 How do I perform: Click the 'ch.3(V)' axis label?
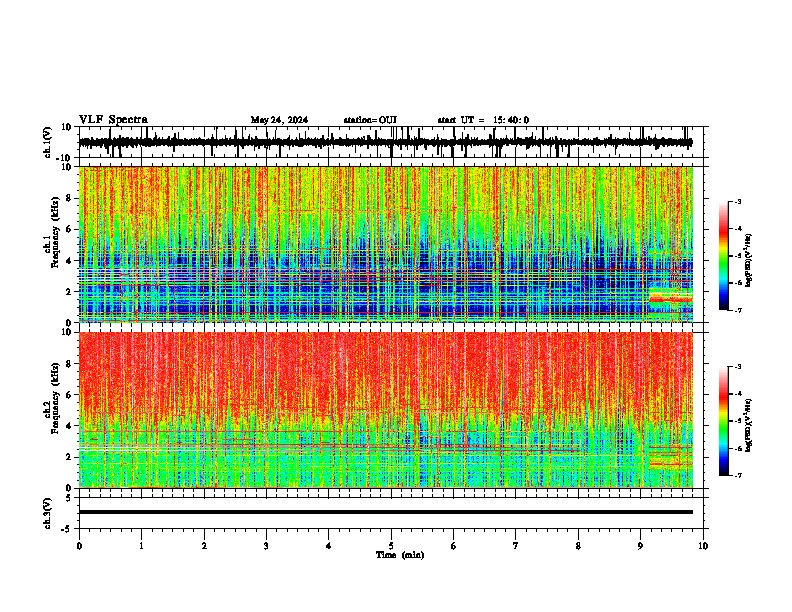pos(48,513)
